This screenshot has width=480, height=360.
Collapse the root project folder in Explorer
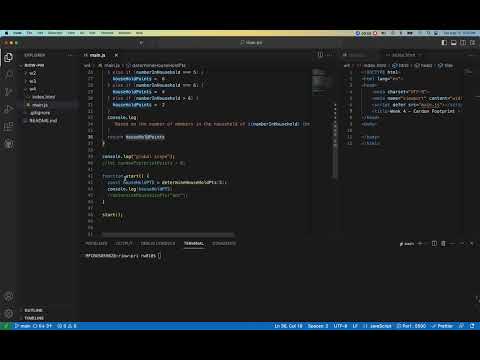coord(34,65)
